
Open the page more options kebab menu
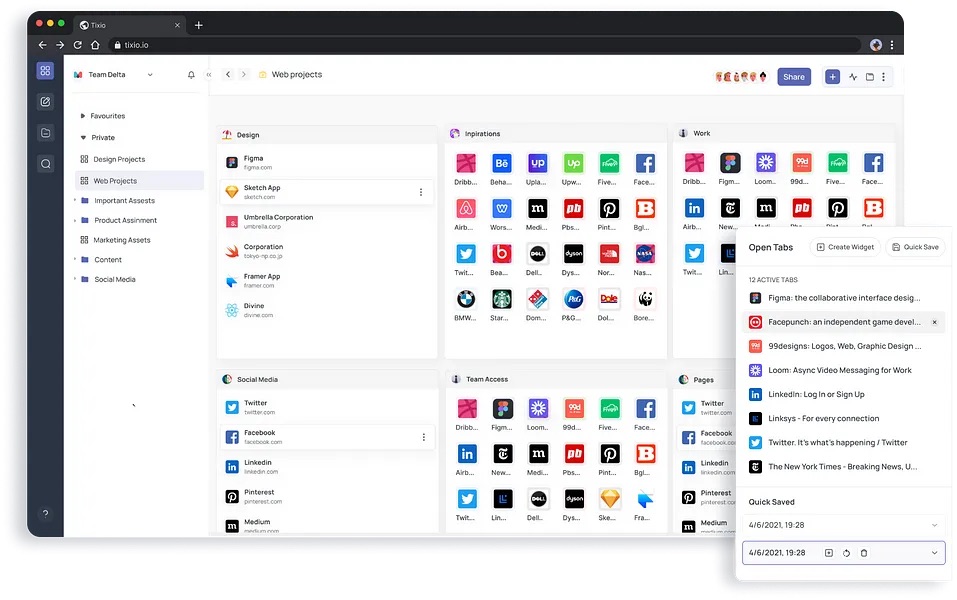883,77
